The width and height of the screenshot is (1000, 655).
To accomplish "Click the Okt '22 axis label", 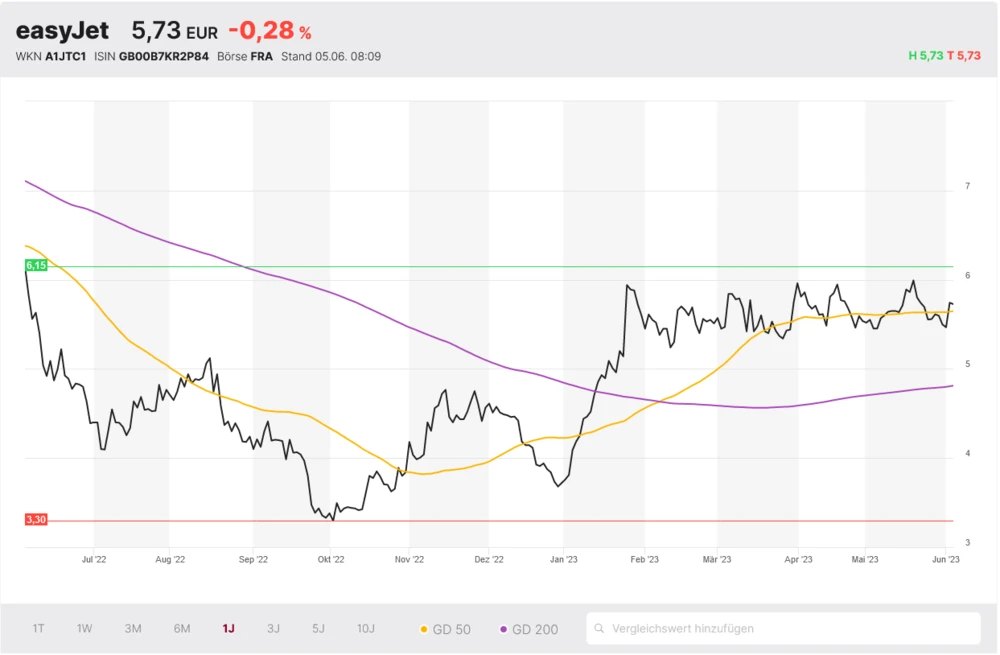I will pyautogui.click(x=331, y=560).
